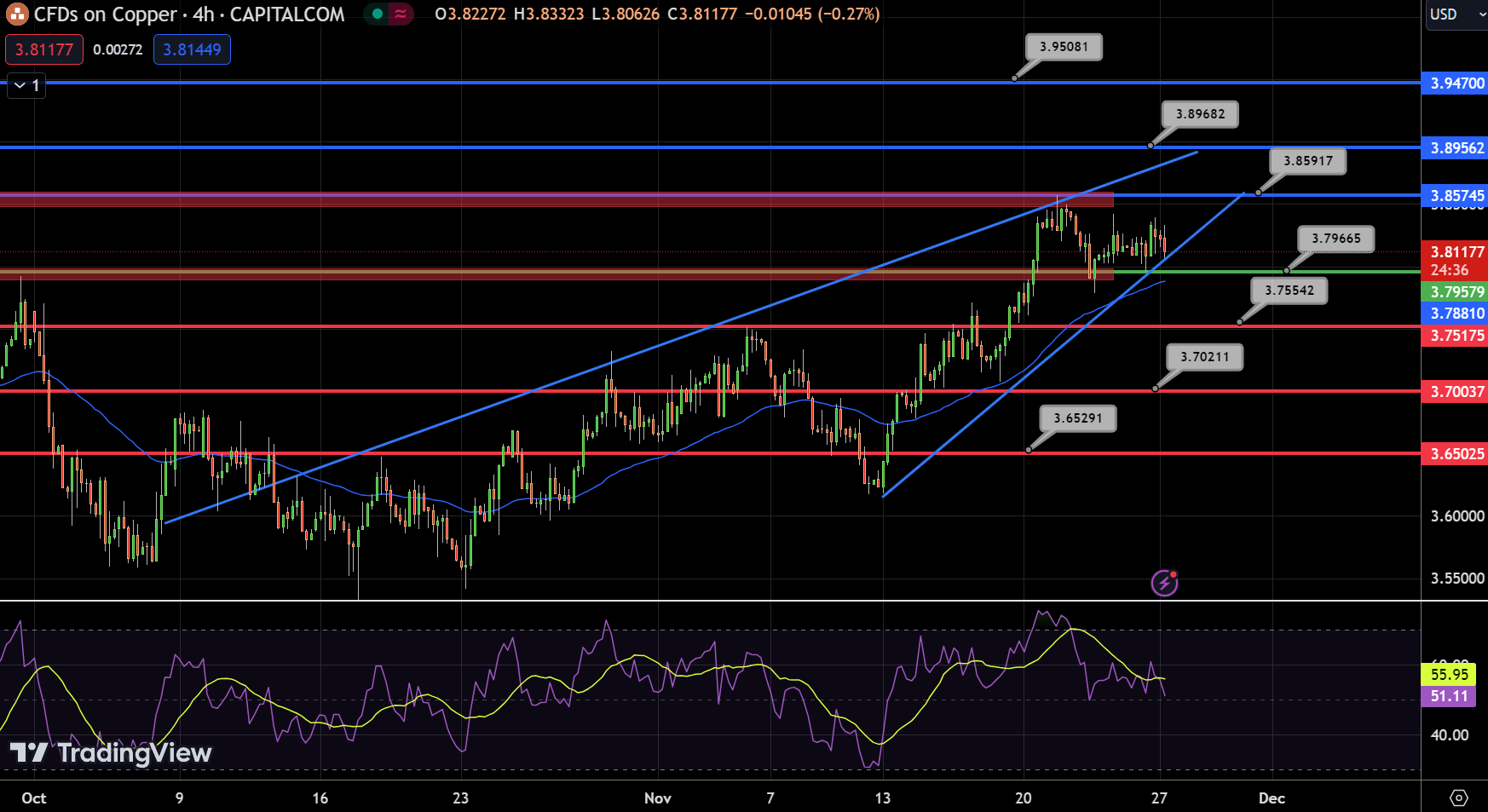The width and height of the screenshot is (1488, 812).
Task: Click the green 3.79579 price axis label
Action: click(1455, 292)
